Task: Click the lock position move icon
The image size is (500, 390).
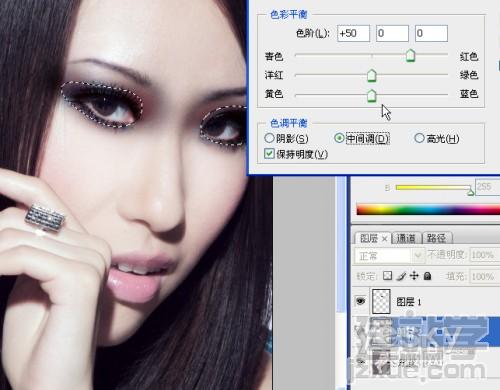Action: click(x=414, y=276)
